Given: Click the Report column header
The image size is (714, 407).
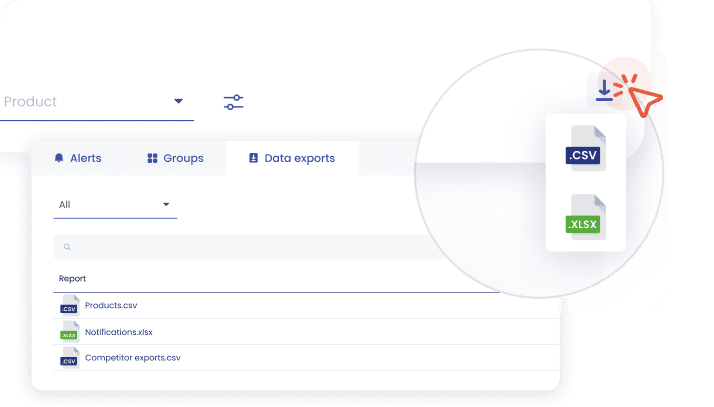Looking at the screenshot, I should 73,279.
